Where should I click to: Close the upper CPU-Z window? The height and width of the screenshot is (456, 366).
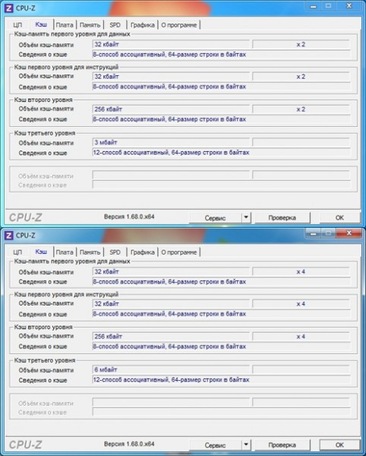(x=349, y=6)
